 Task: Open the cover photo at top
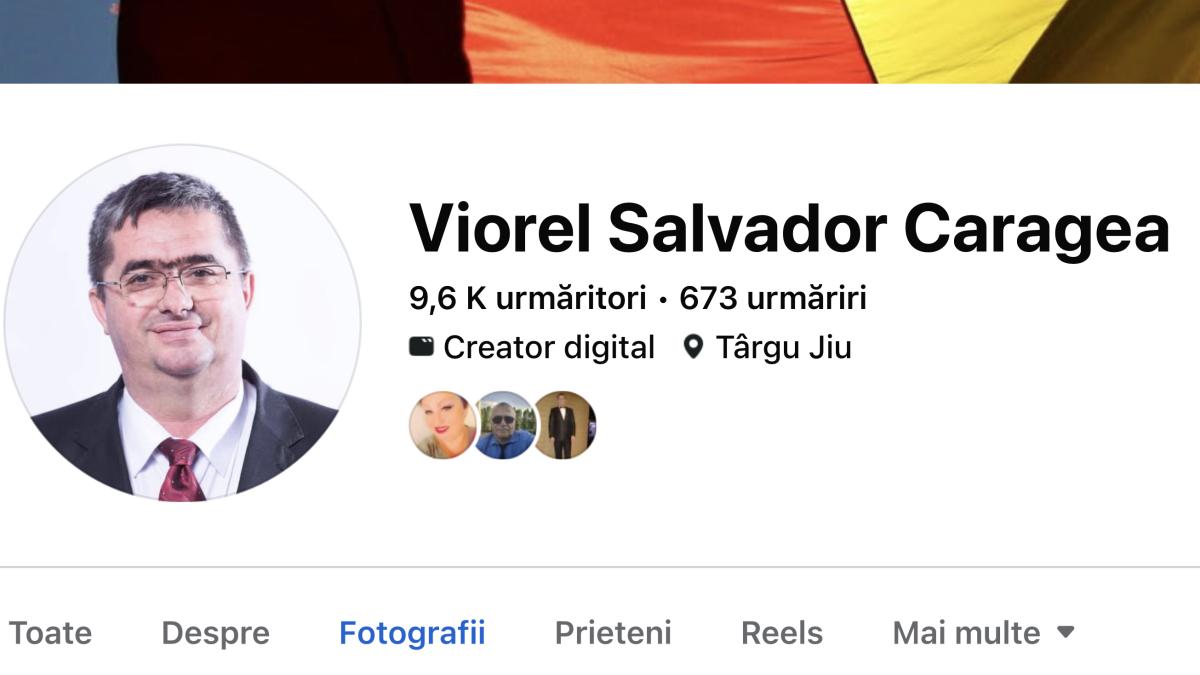pos(600,41)
